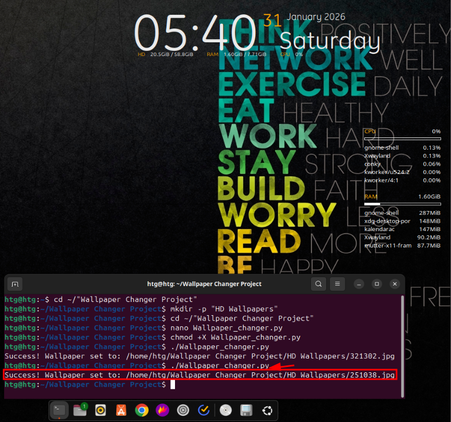Click the terminal window scrollbar

(x=402, y=345)
